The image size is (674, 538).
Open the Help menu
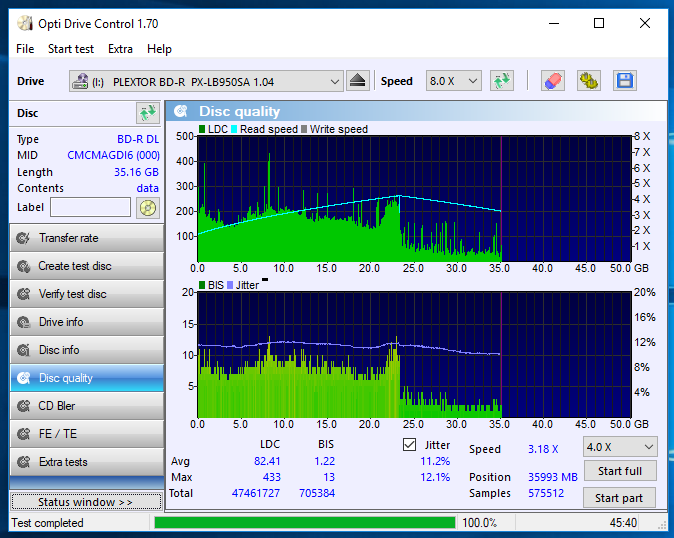pyautogui.click(x=159, y=49)
